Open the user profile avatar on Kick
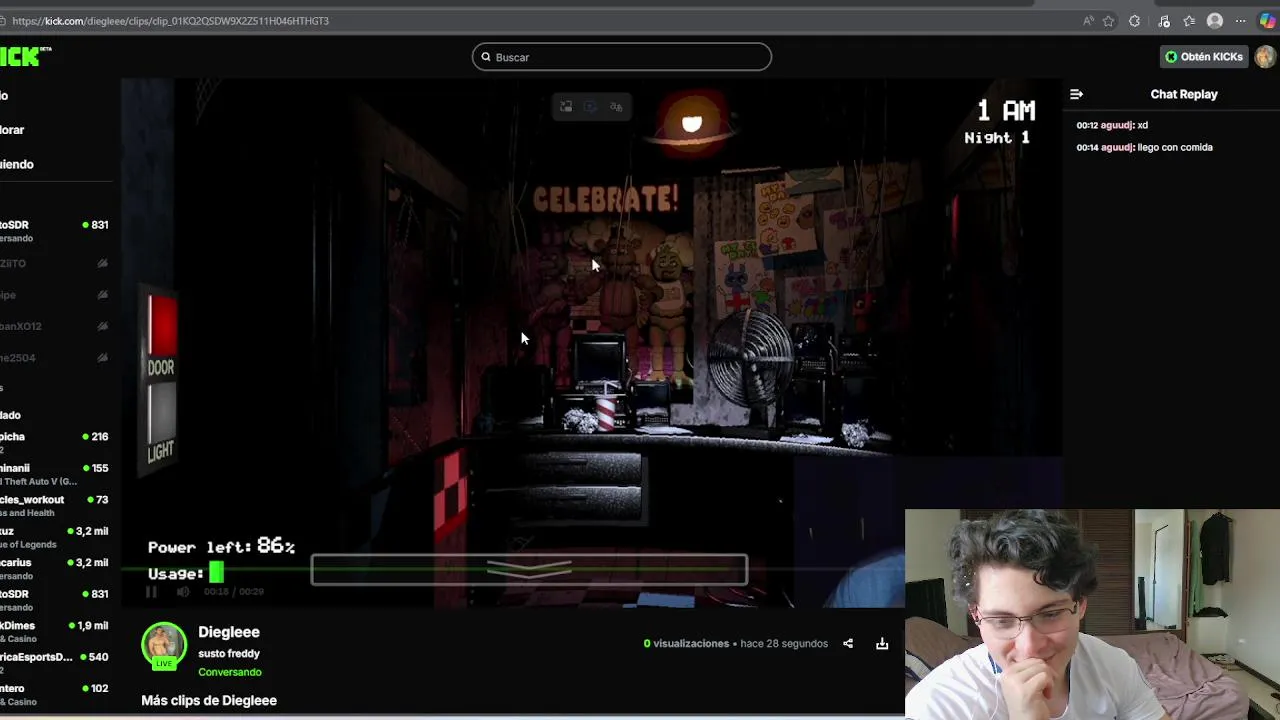 click(1266, 56)
